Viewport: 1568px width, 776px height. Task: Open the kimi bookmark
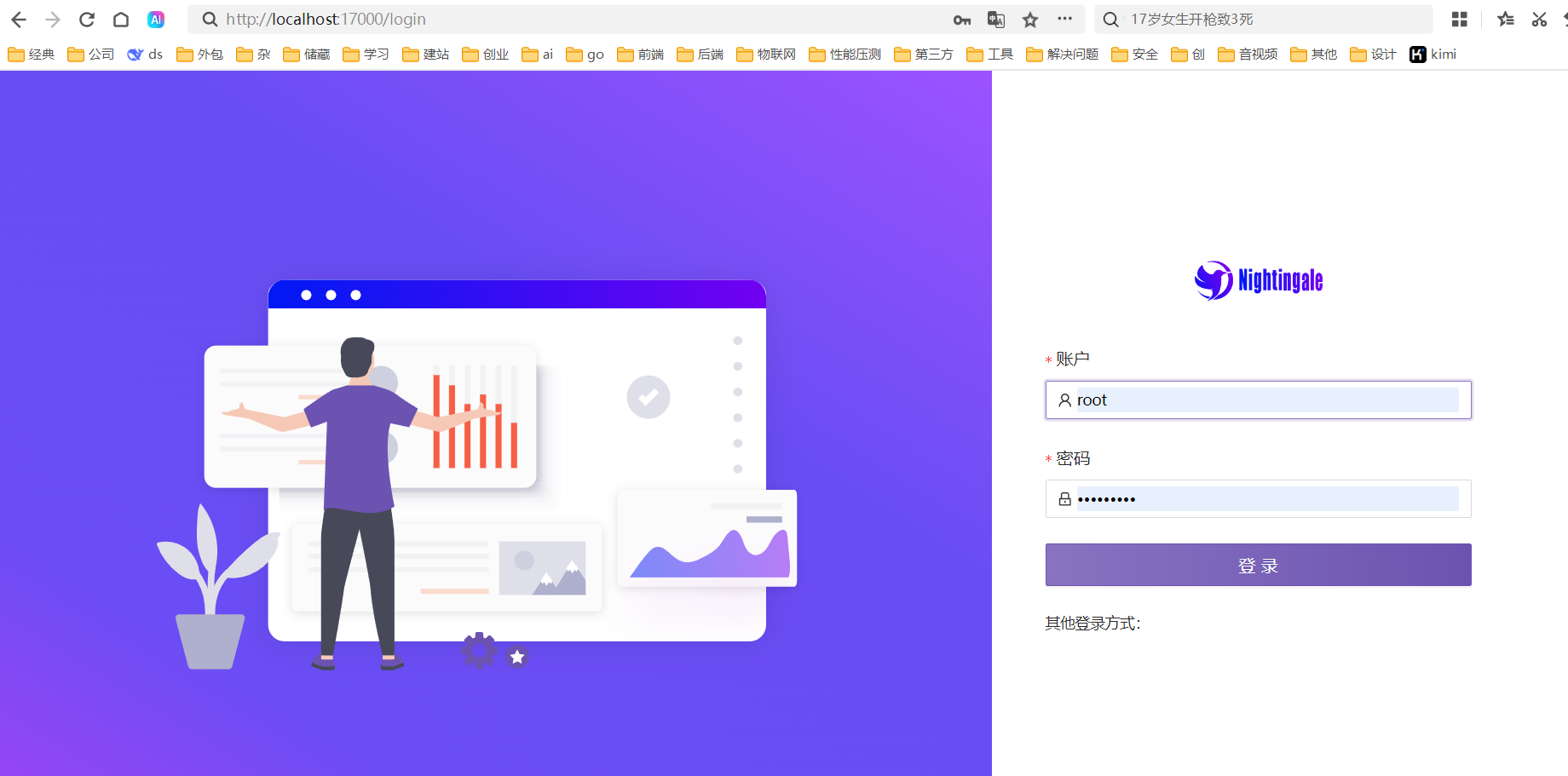pyautogui.click(x=1433, y=55)
